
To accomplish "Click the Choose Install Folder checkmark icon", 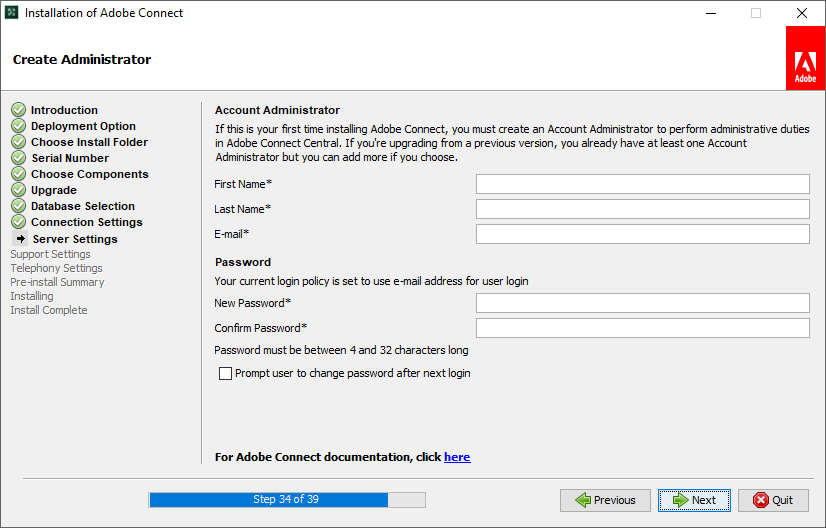I will coord(18,142).
